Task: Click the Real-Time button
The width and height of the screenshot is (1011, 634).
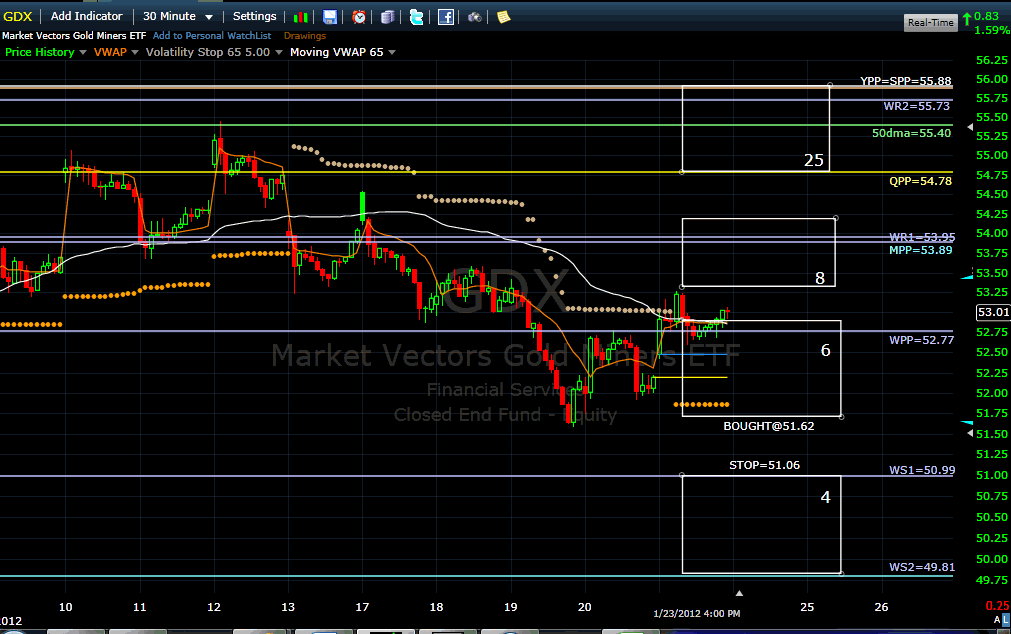Action: (930, 23)
